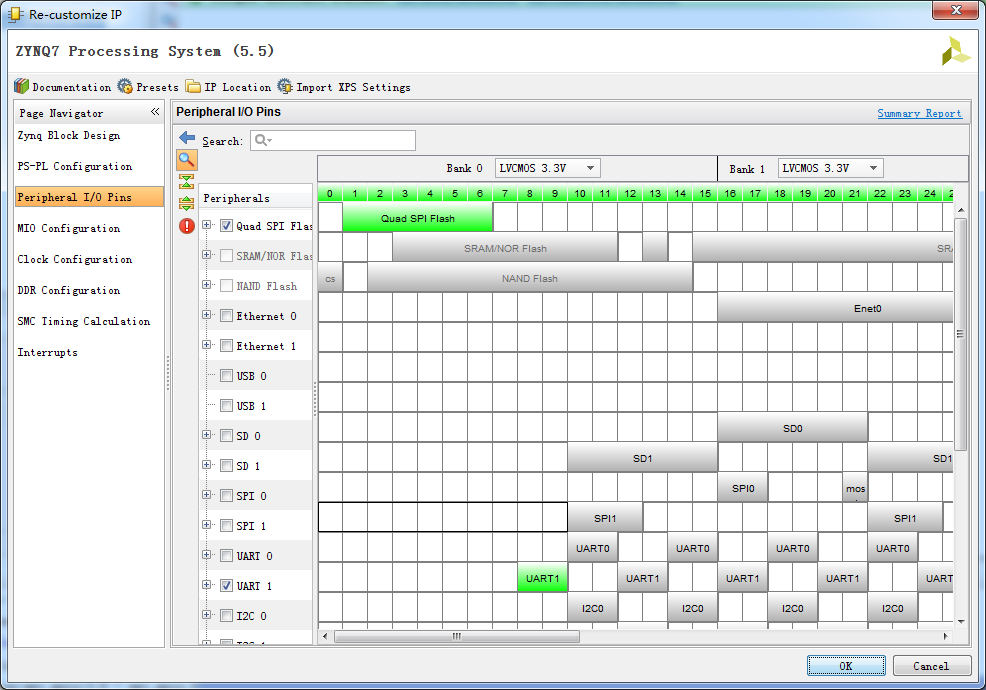Open the Summary Report link
986x690 pixels.
(919, 113)
